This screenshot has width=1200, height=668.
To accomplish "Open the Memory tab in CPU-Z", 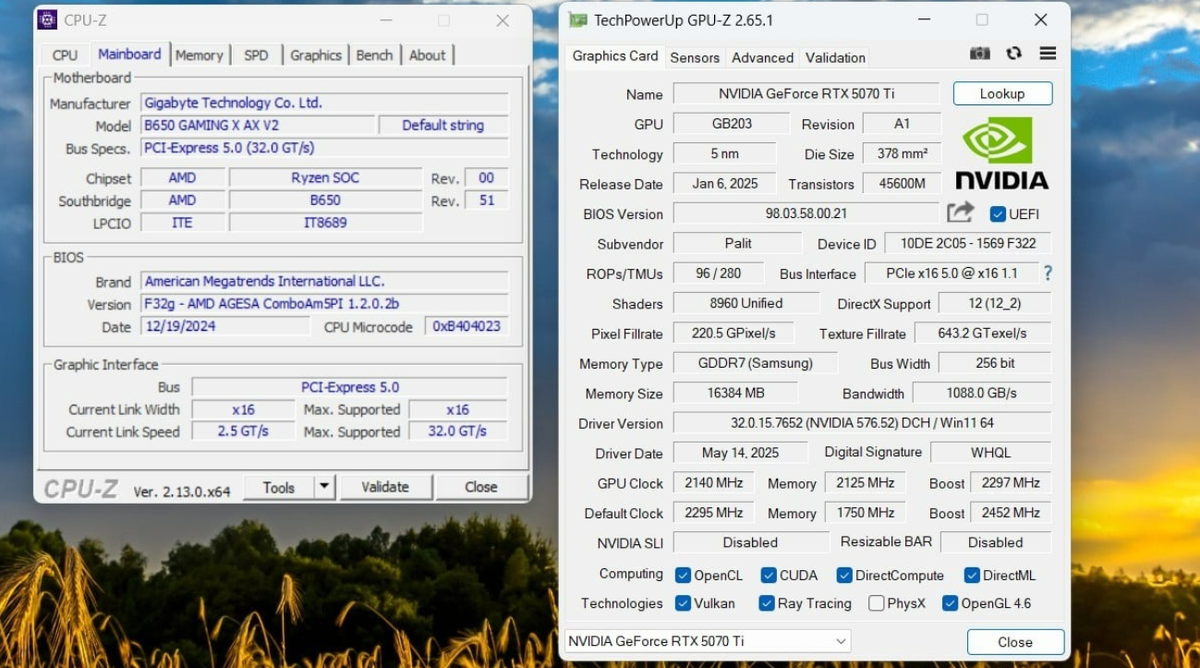I will tap(199, 55).
